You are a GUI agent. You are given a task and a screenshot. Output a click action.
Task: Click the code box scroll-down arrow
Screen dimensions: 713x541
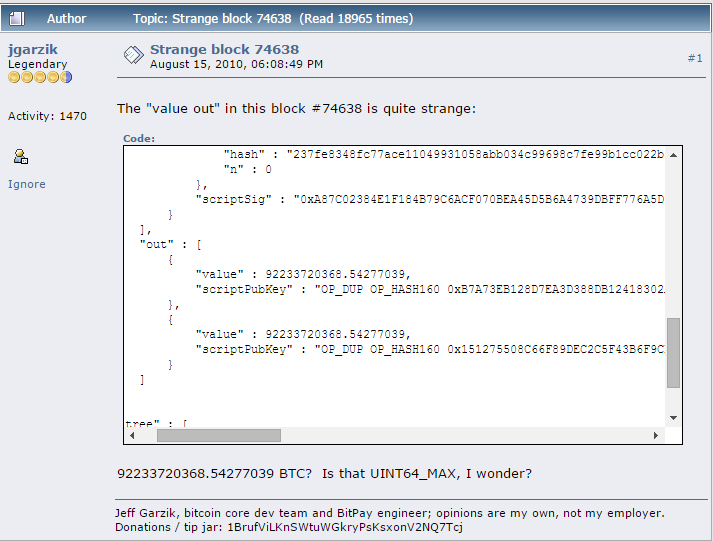[x=673, y=418]
